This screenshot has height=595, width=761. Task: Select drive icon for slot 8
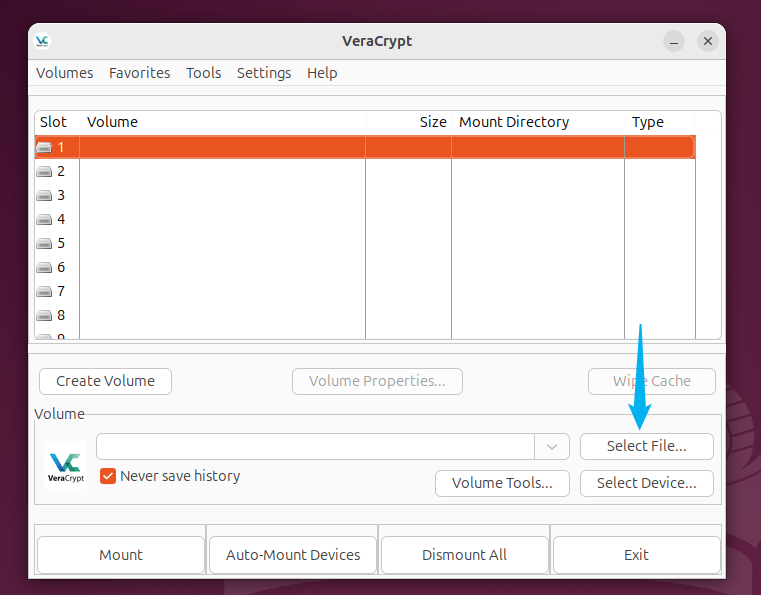(x=44, y=315)
